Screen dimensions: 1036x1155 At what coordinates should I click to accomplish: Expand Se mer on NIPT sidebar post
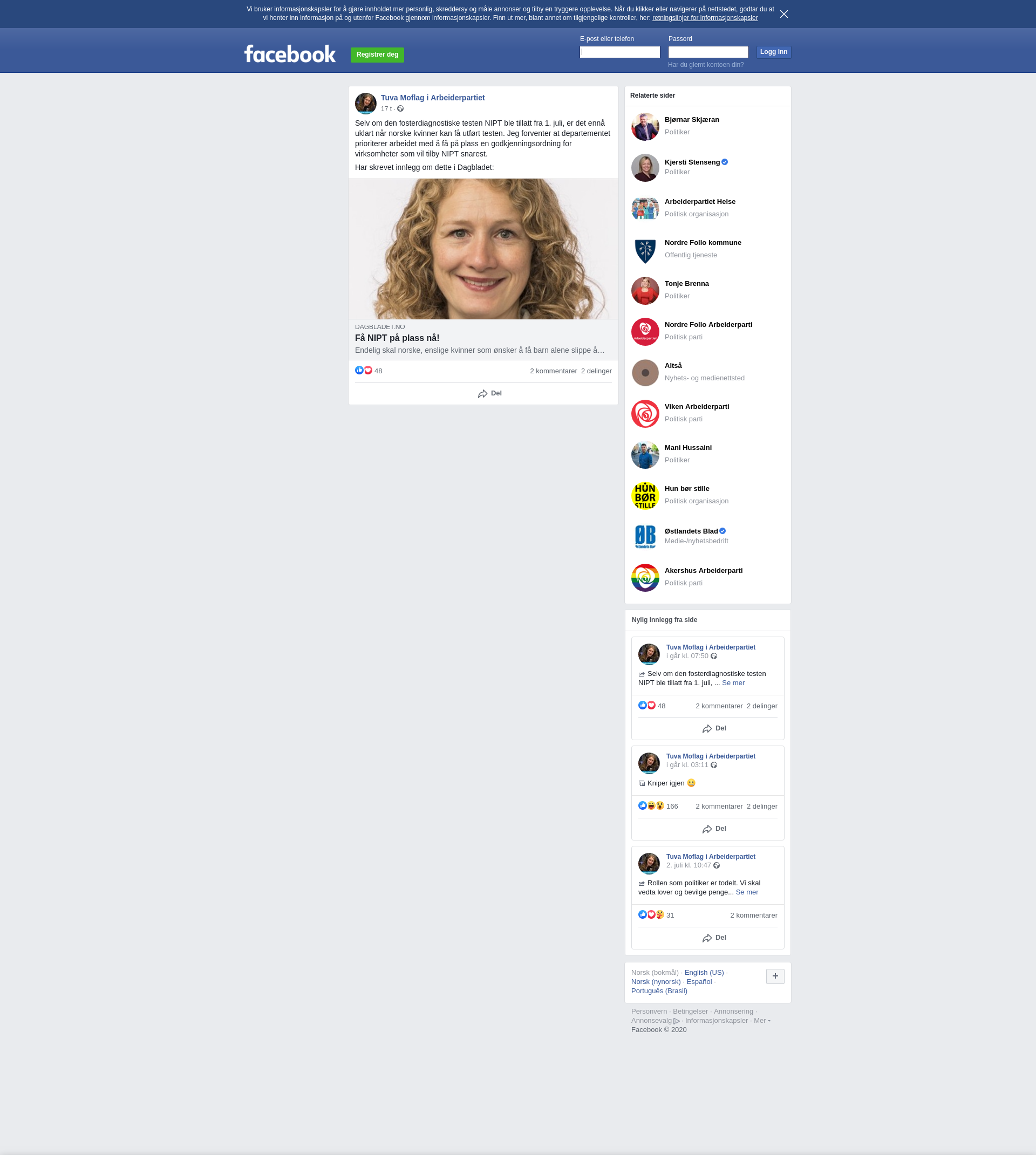(733, 683)
